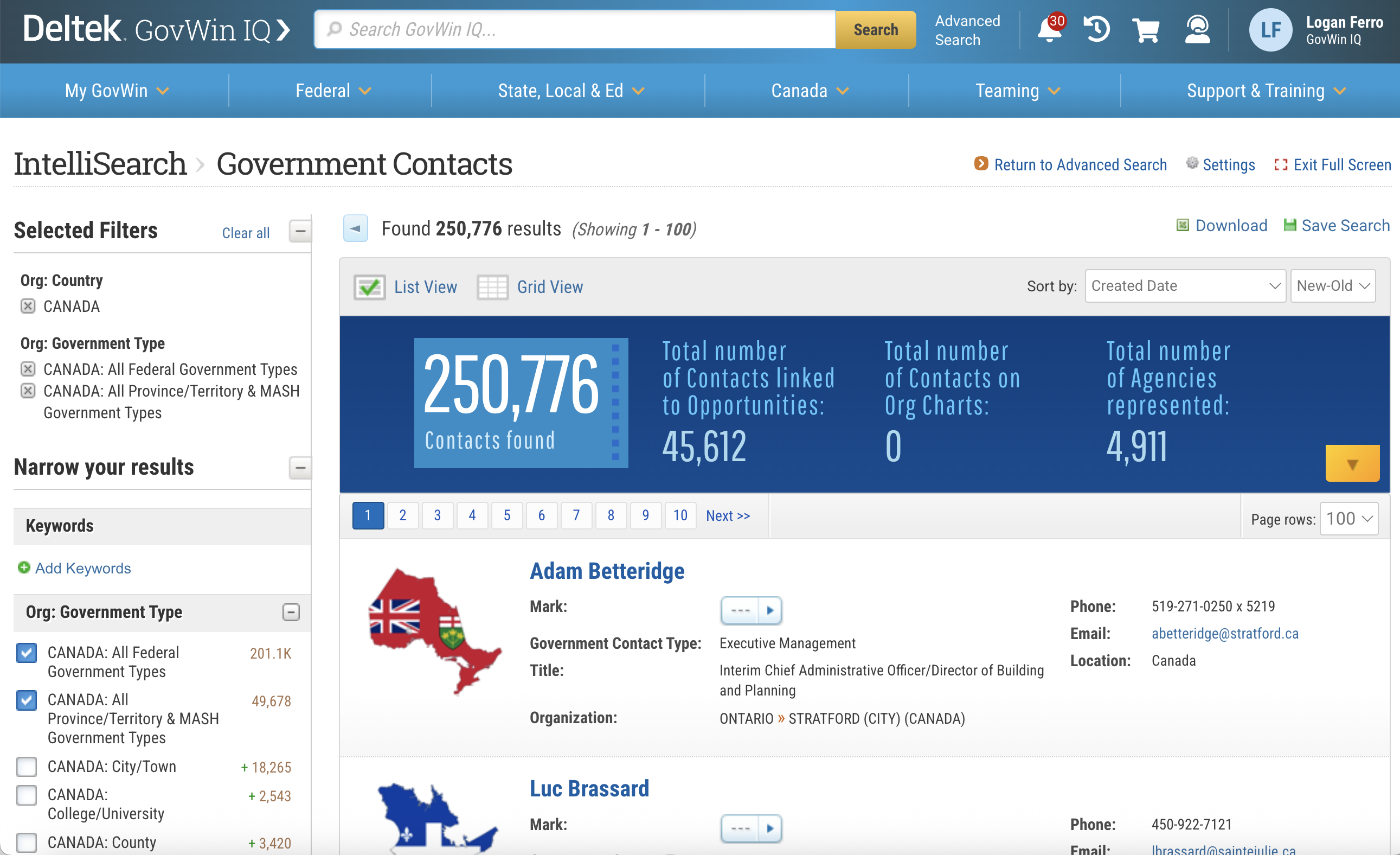Click the green Add Keywords plus icon
Screen dimensions: 1400x855
tap(24, 567)
